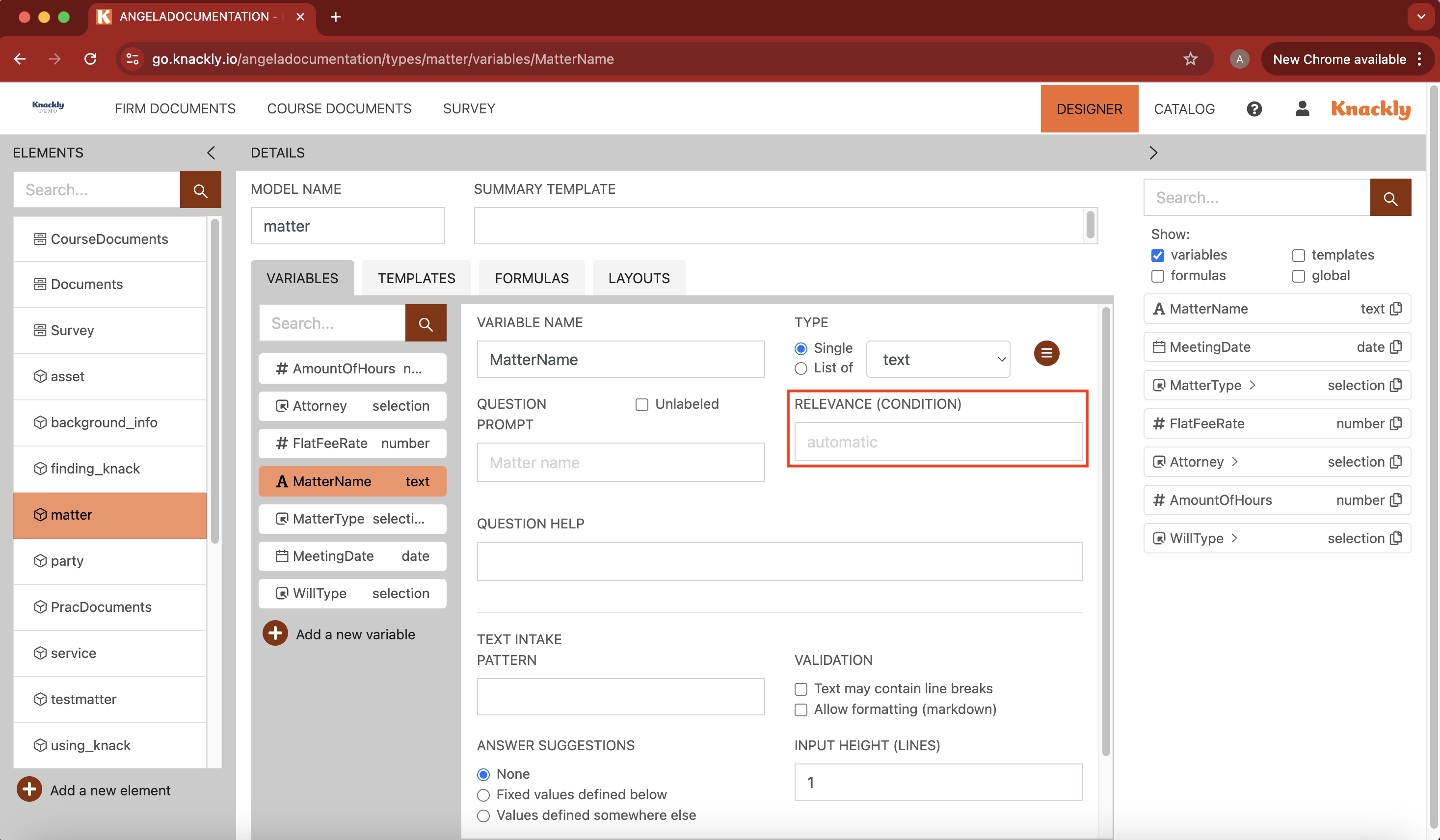Open the CATALOG menu item
The width and height of the screenshot is (1440, 840).
tap(1184, 108)
